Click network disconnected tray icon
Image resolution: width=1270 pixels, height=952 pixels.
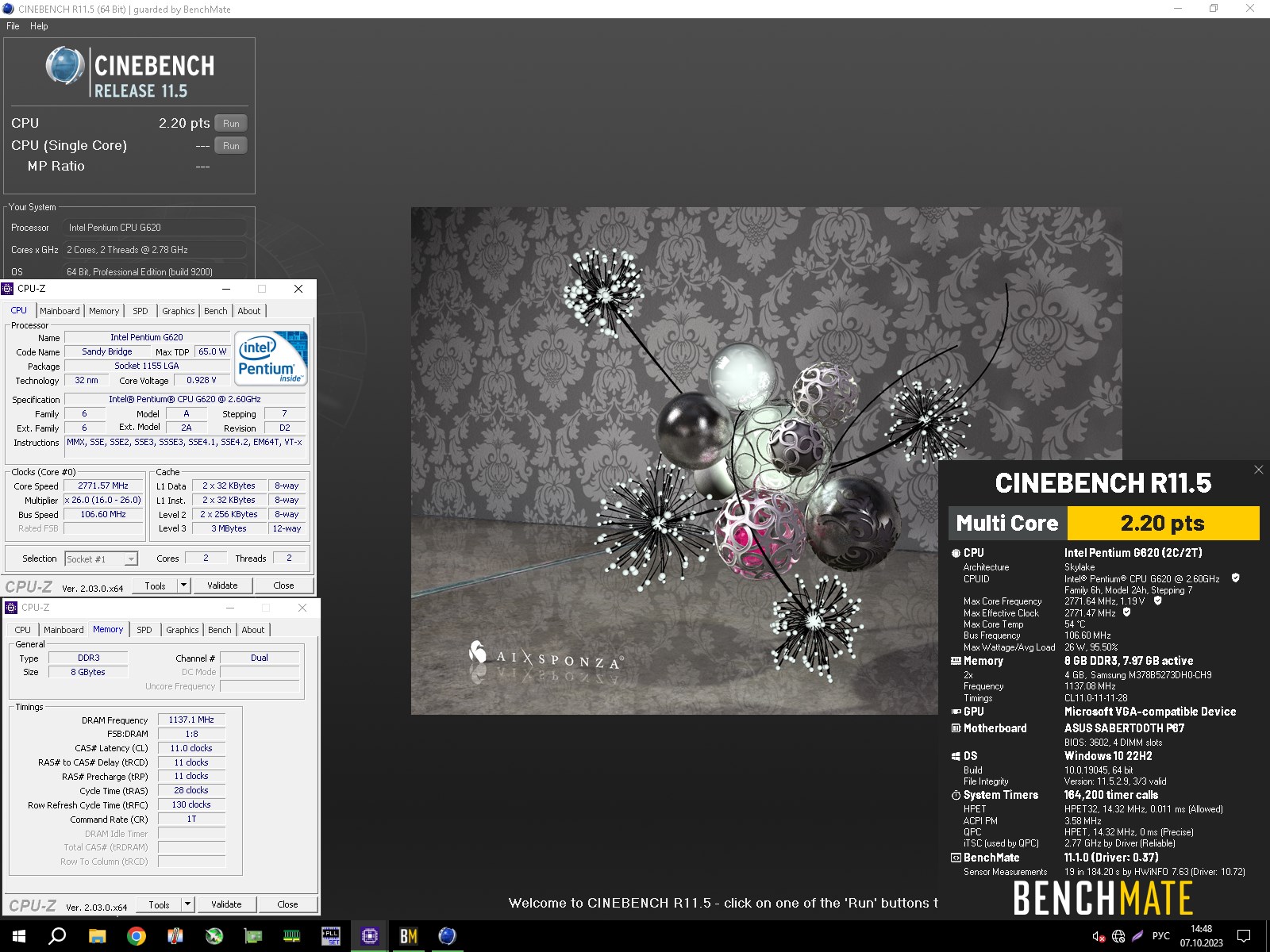pos(1118,936)
